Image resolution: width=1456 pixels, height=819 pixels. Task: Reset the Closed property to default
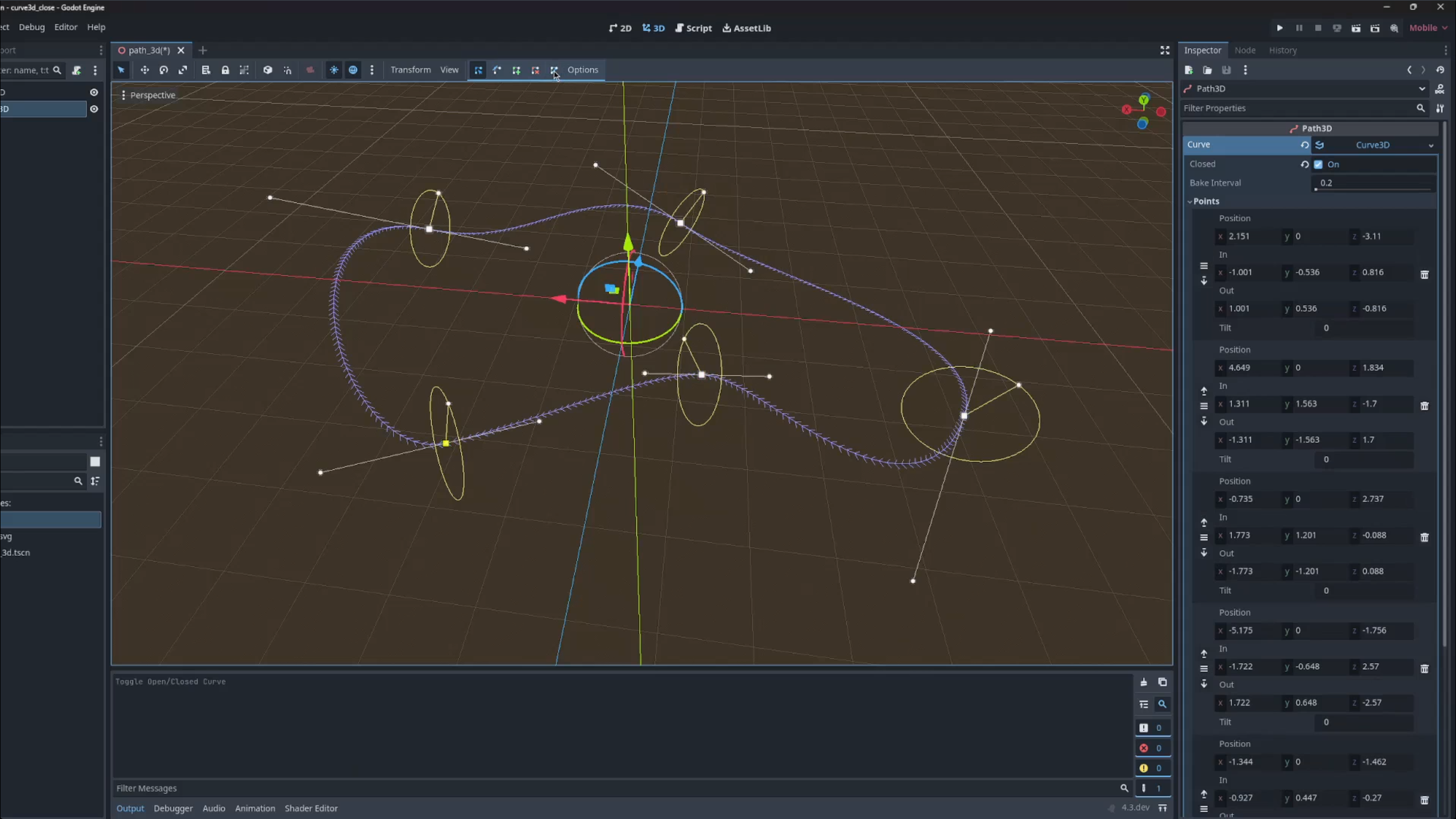[x=1305, y=164]
